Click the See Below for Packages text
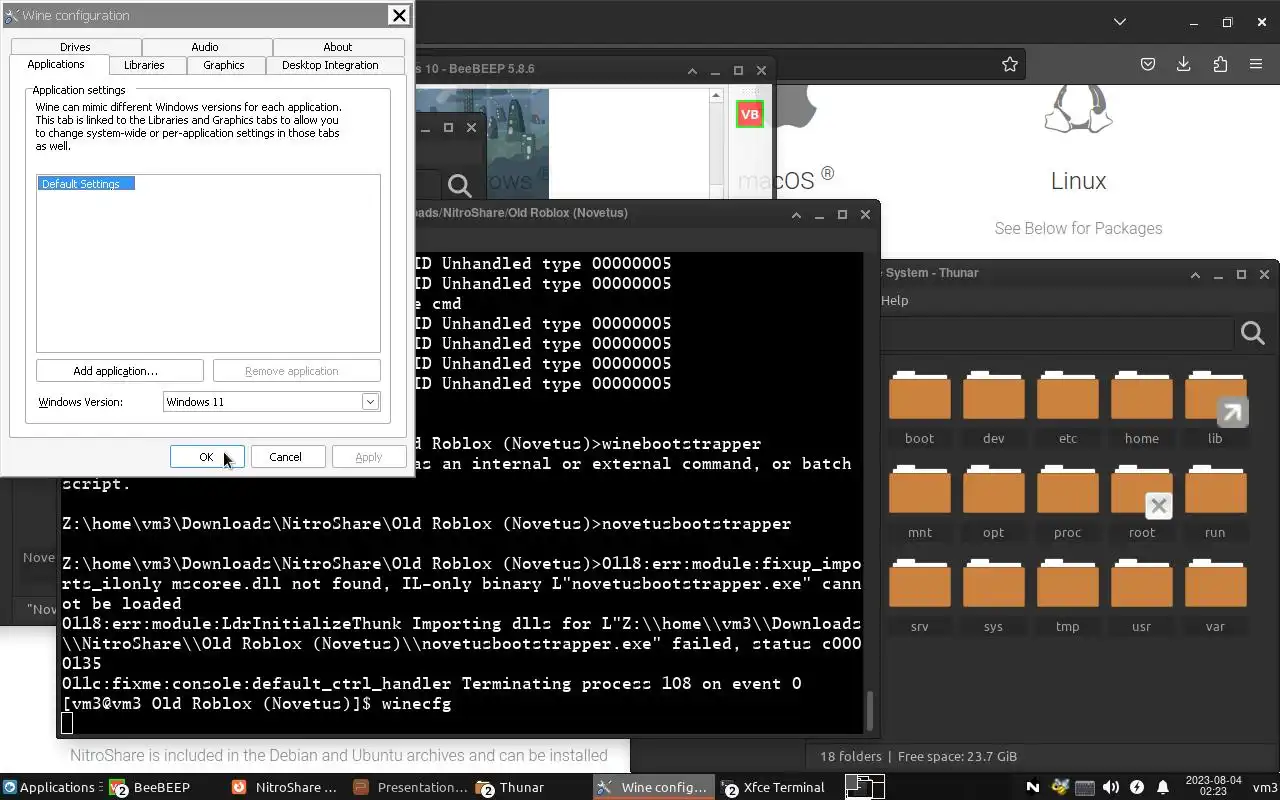Image resolution: width=1280 pixels, height=800 pixels. point(1078,228)
